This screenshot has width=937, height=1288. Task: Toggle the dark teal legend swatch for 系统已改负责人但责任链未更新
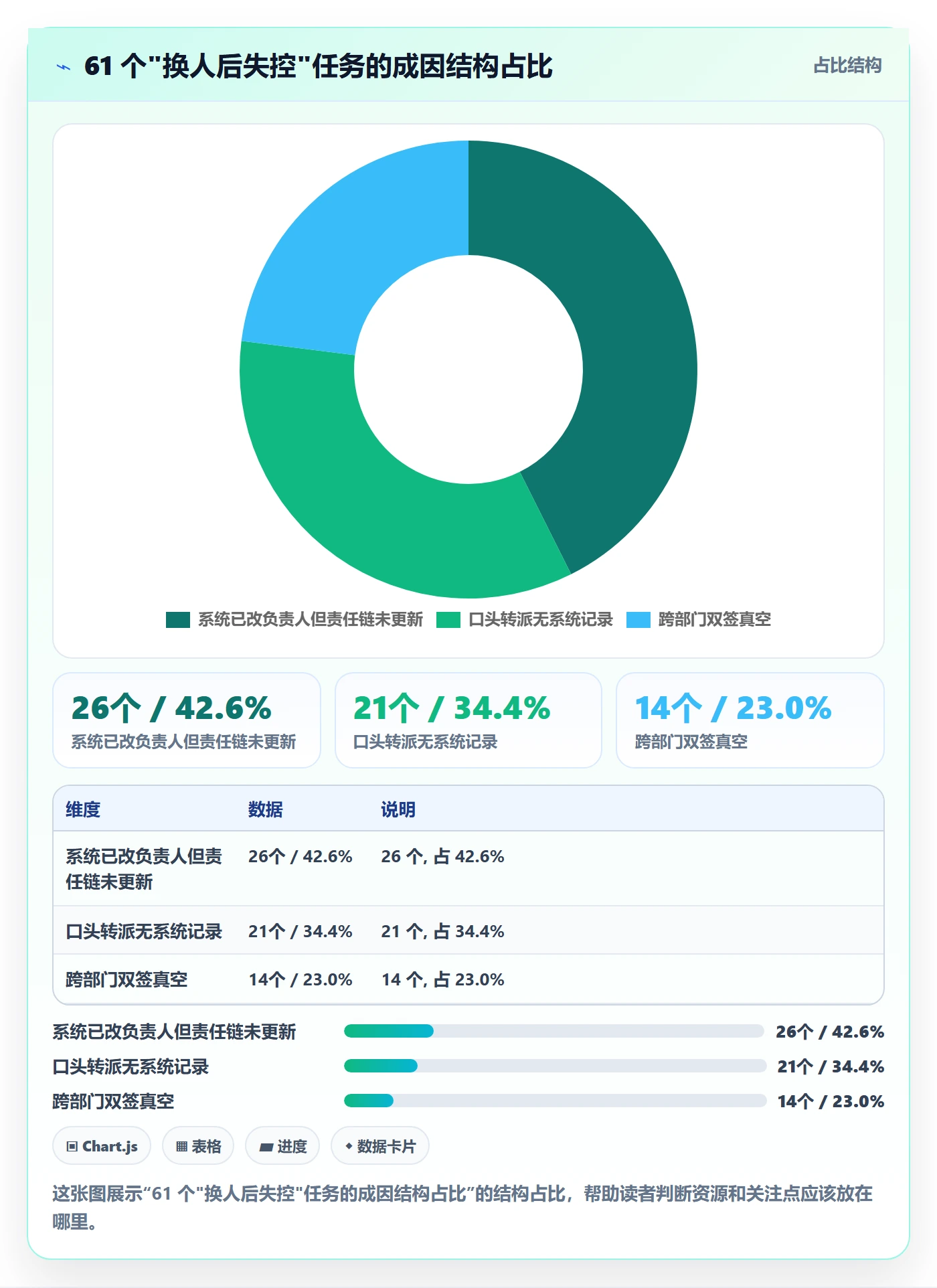[x=178, y=620]
